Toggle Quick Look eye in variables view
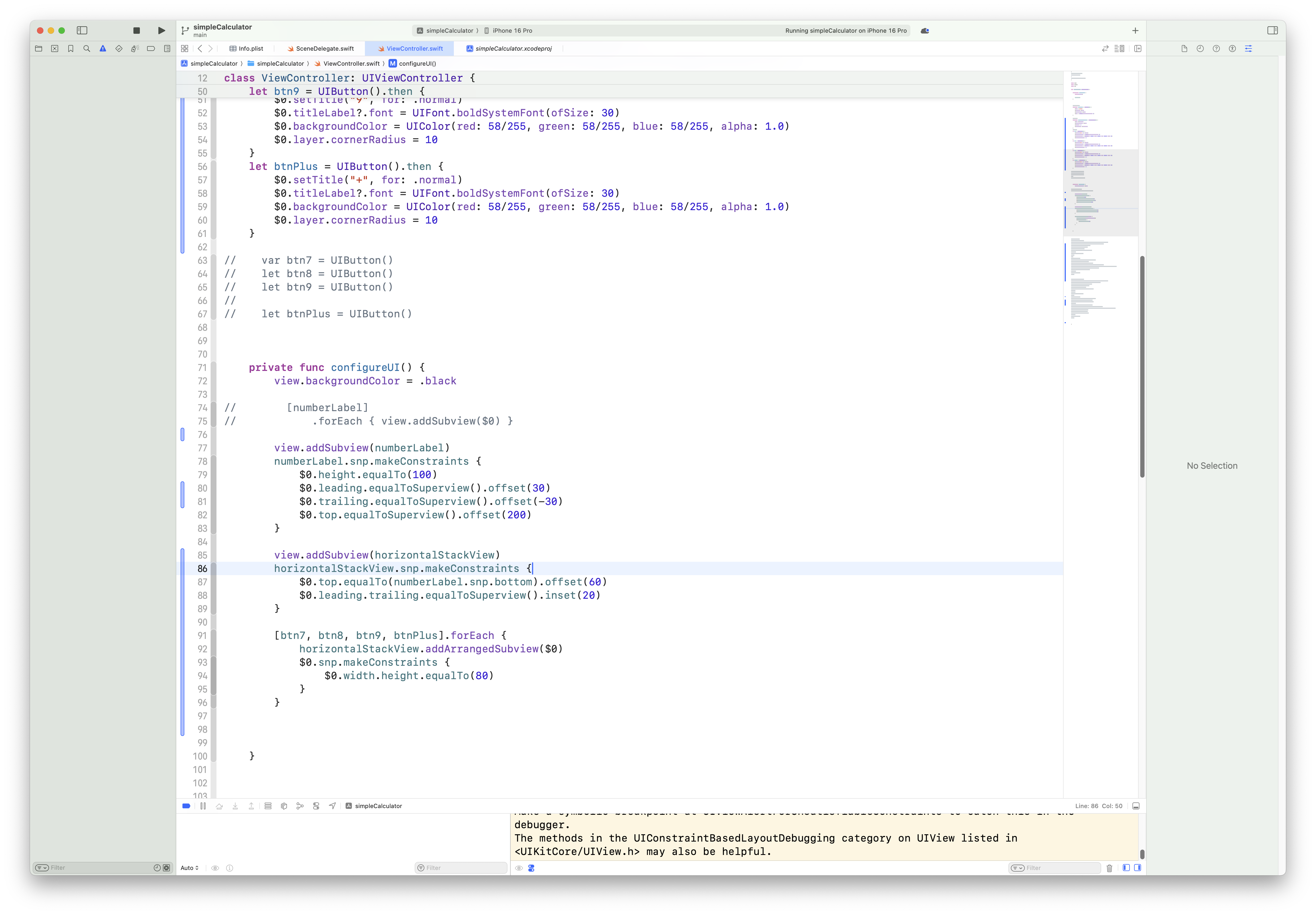Image resolution: width=1316 pixels, height=915 pixels. (x=215, y=868)
